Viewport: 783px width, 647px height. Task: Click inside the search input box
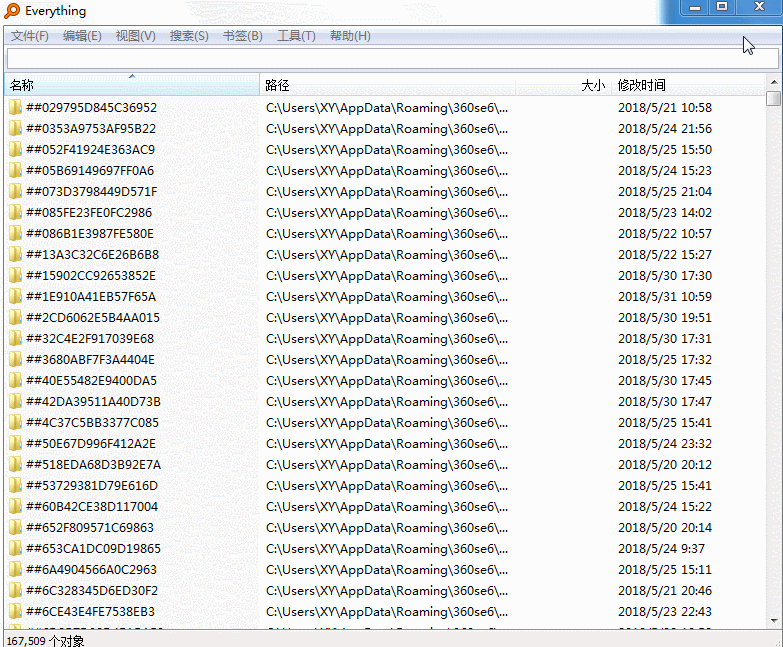[x=390, y=59]
